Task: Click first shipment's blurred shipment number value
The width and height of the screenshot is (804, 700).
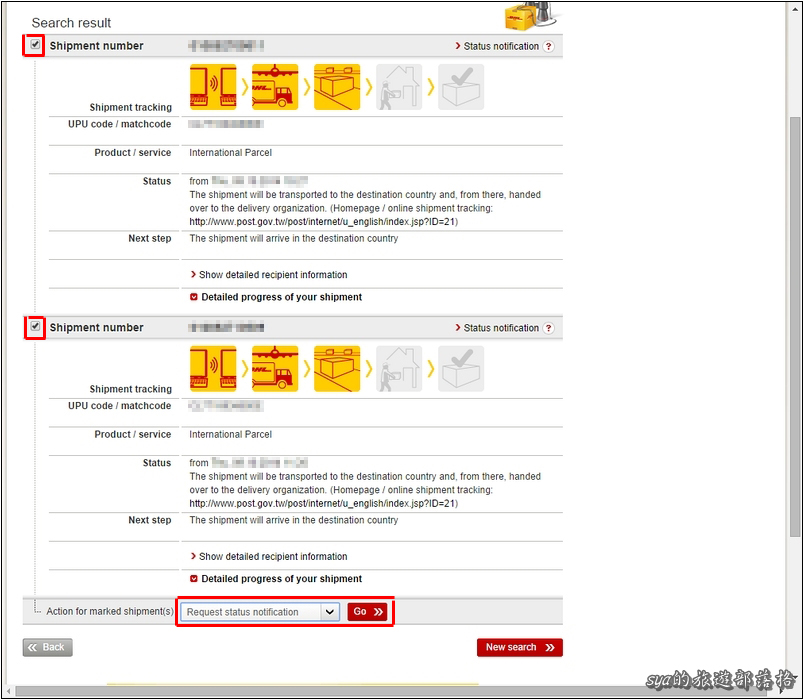Action: (x=226, y=46)
